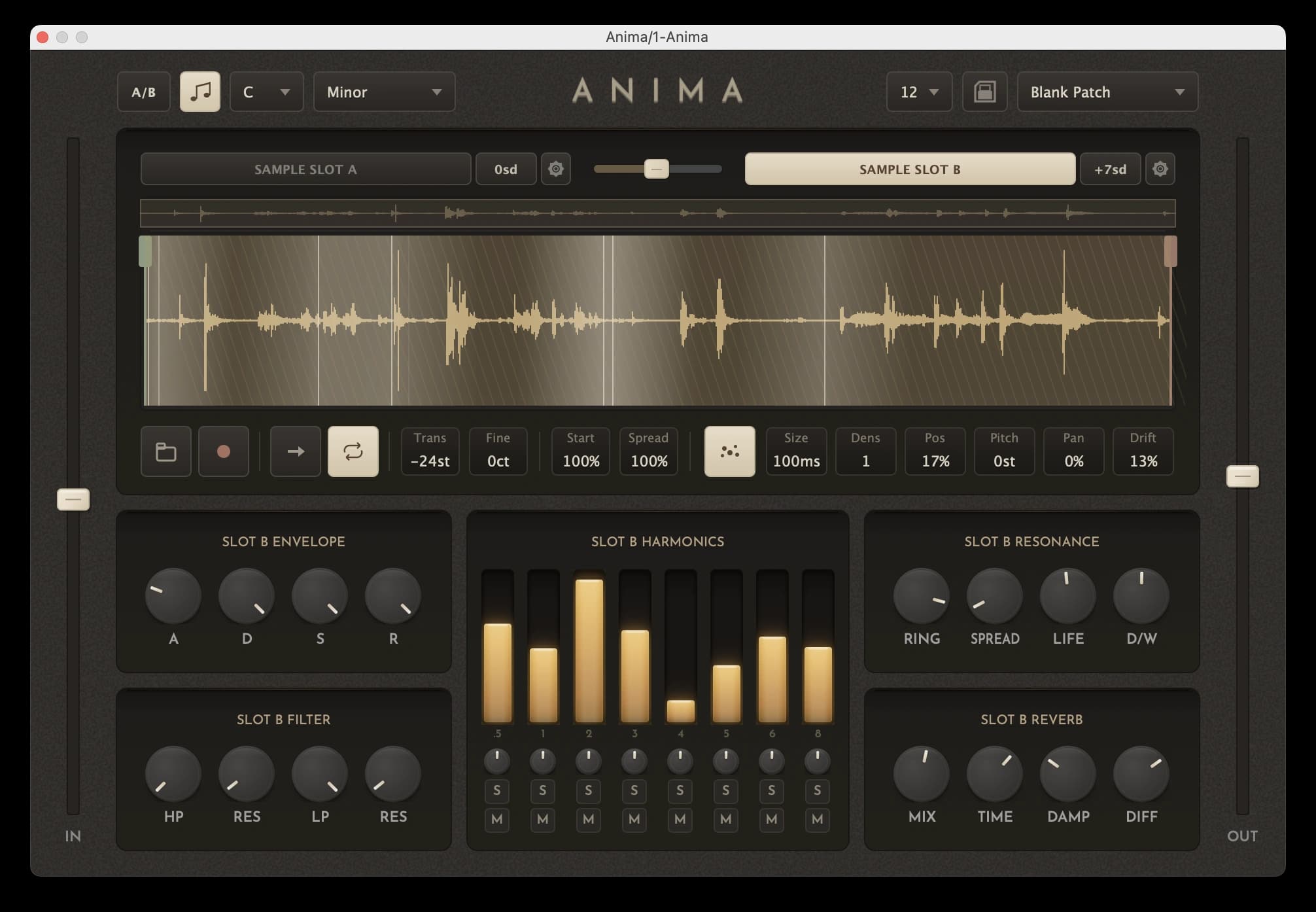Click the IN level slider handle

(x=73, y=500)
